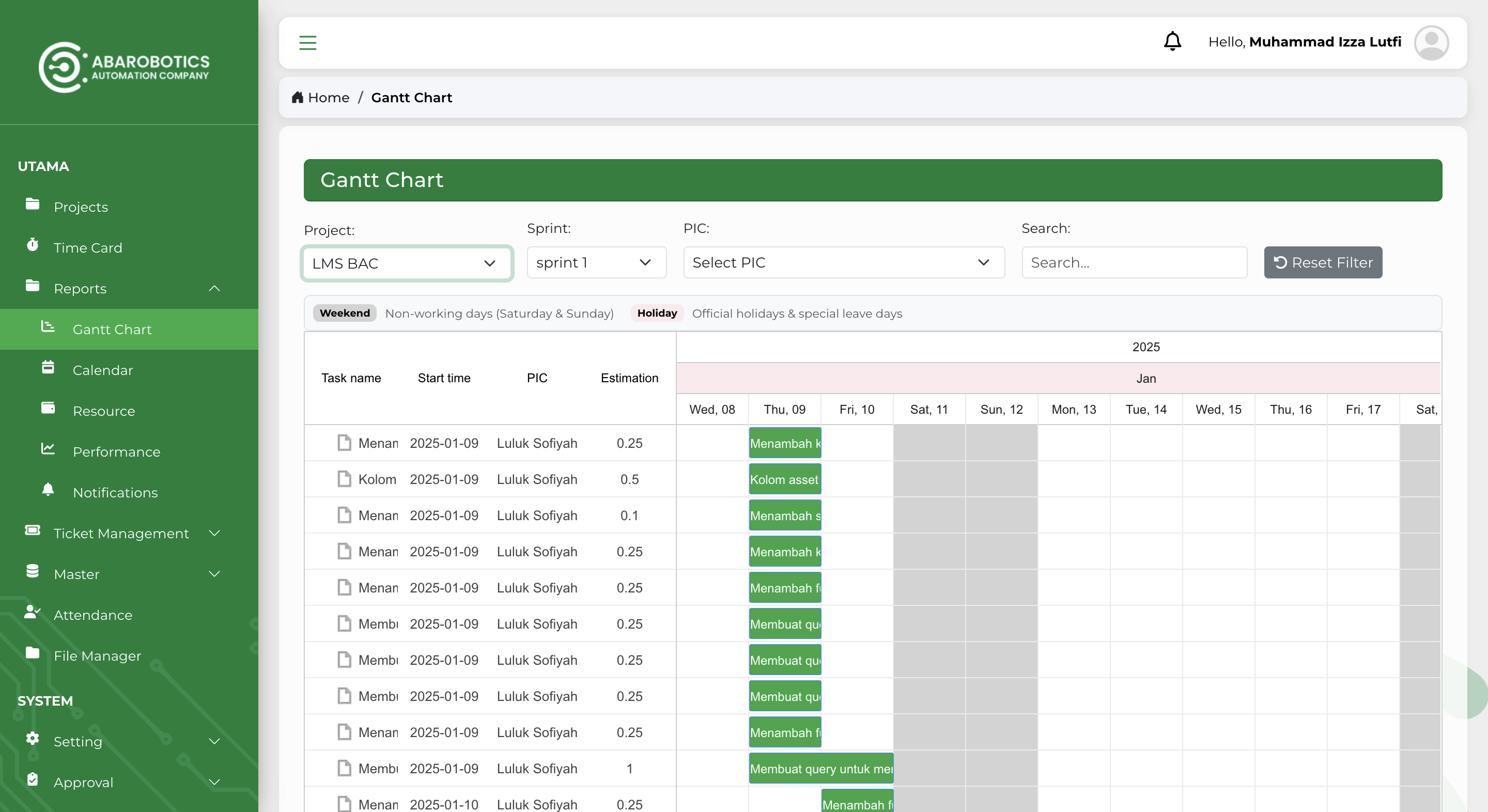Click the Ticket Management icon
Image resolution: width=1488 pixels, height=812 pixels.
pos(33,530)
